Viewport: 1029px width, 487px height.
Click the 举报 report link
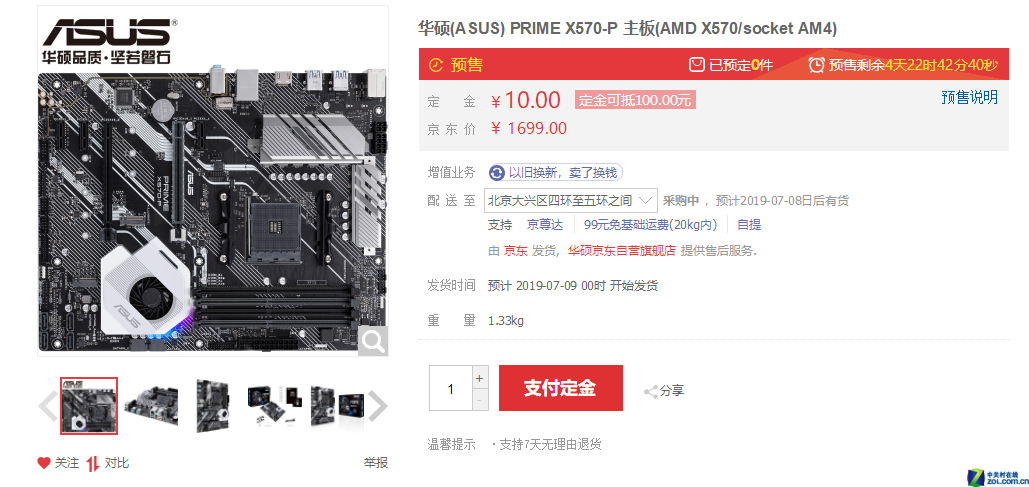pyautogui.click(x=376, y=463)
